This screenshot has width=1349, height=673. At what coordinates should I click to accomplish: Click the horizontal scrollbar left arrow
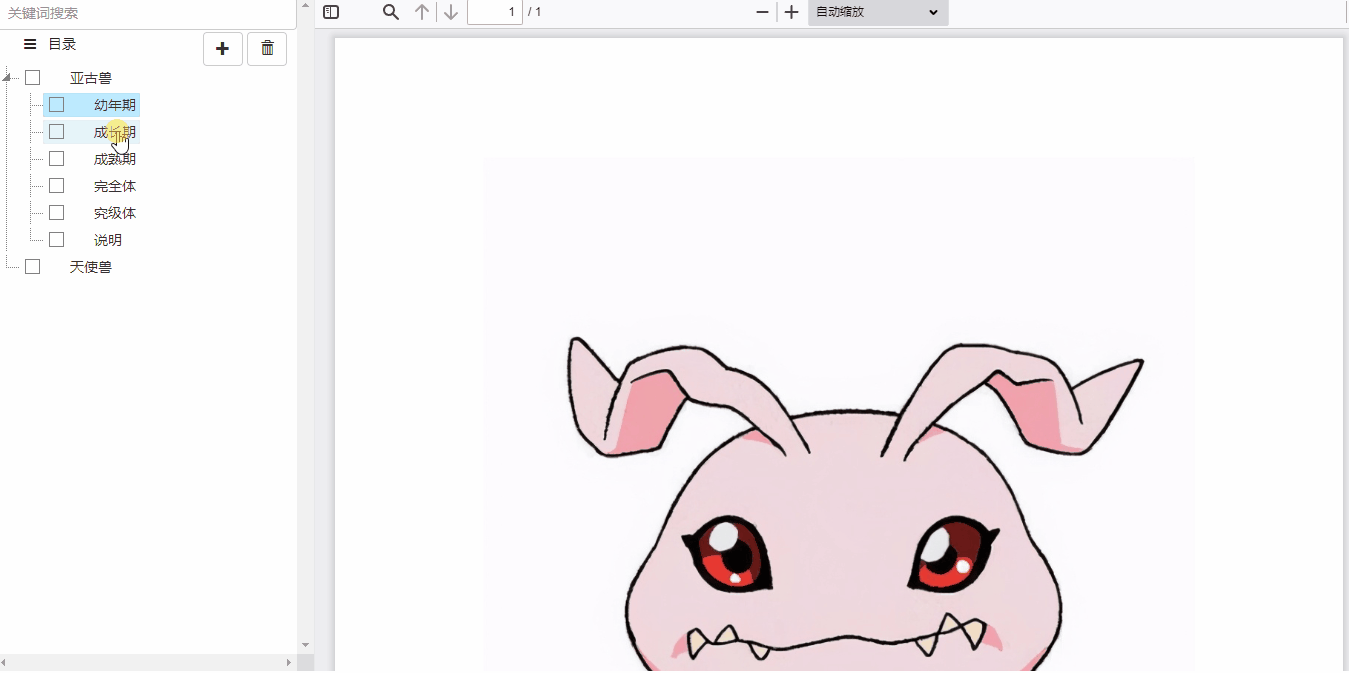click(4, 663)
